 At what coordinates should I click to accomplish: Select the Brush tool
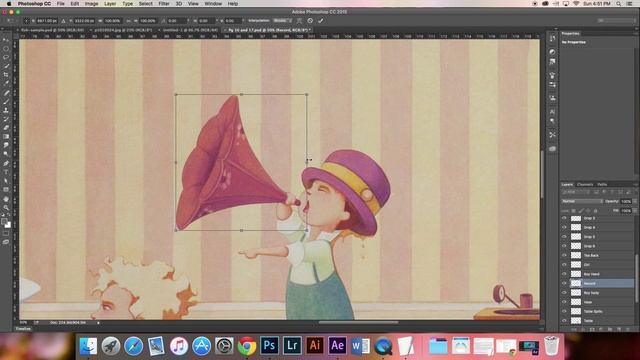coord(6,102)
